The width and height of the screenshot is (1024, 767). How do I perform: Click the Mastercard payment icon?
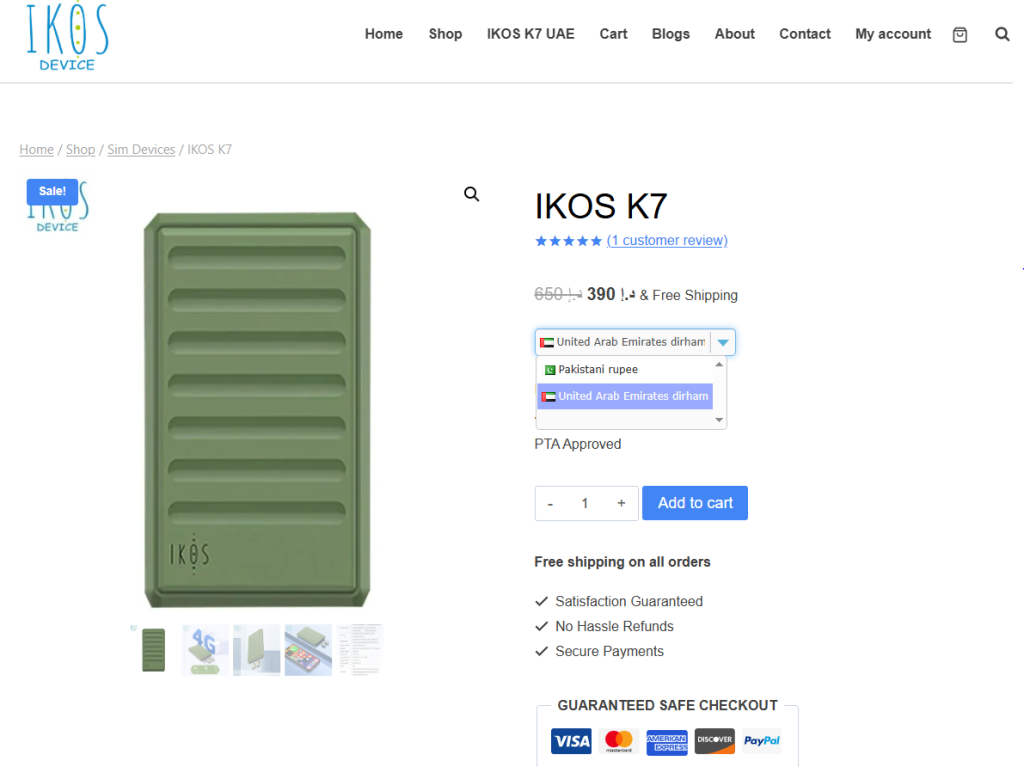click(618, 741)
